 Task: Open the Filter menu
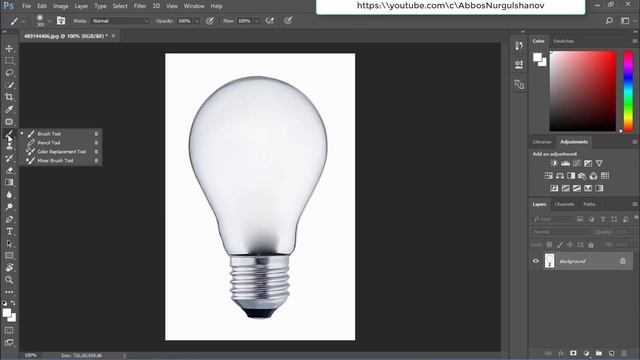[x=140, y=6]
